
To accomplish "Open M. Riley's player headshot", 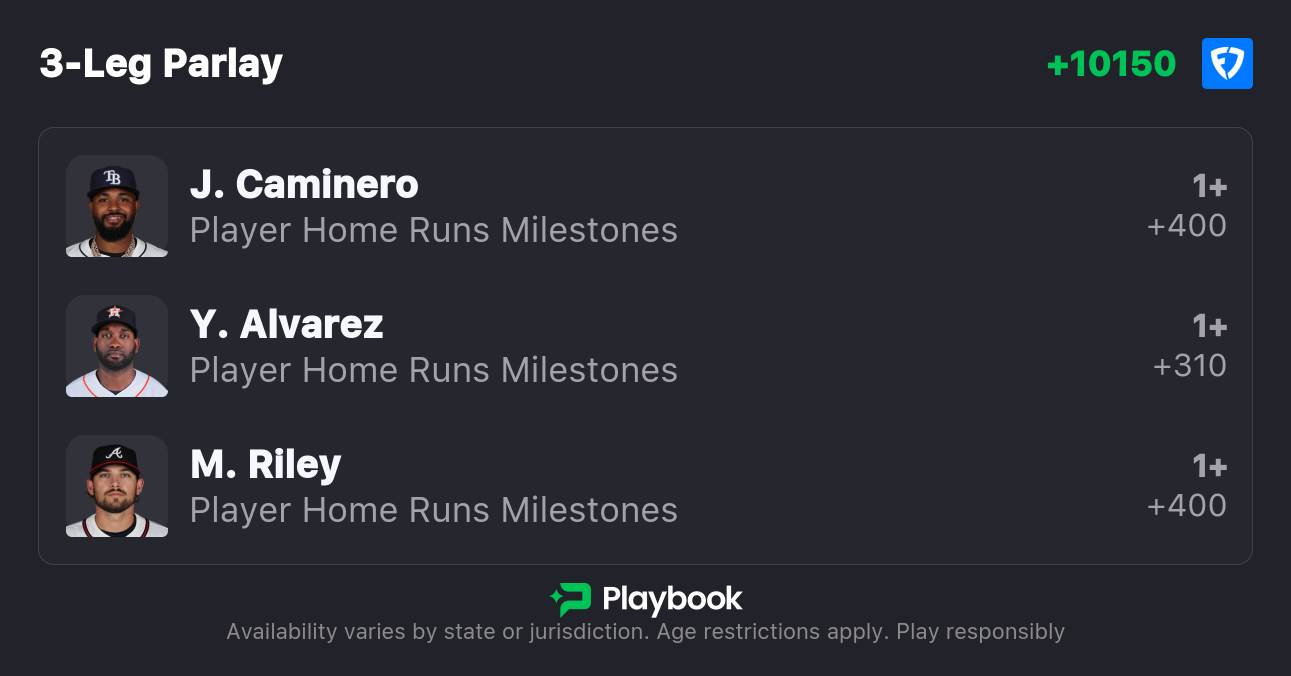I will pyautogui.click(x=117, y=486).
